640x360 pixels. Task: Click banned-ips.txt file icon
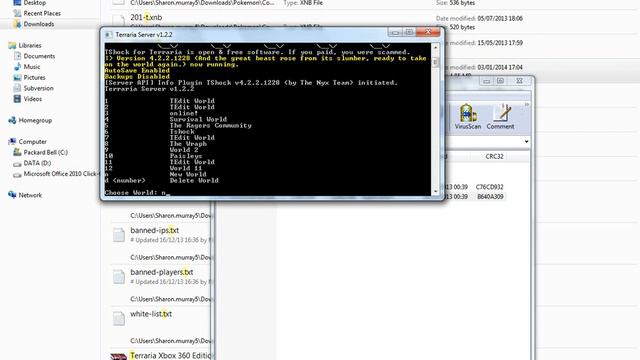pyautogui.click(x=119, y=235)
